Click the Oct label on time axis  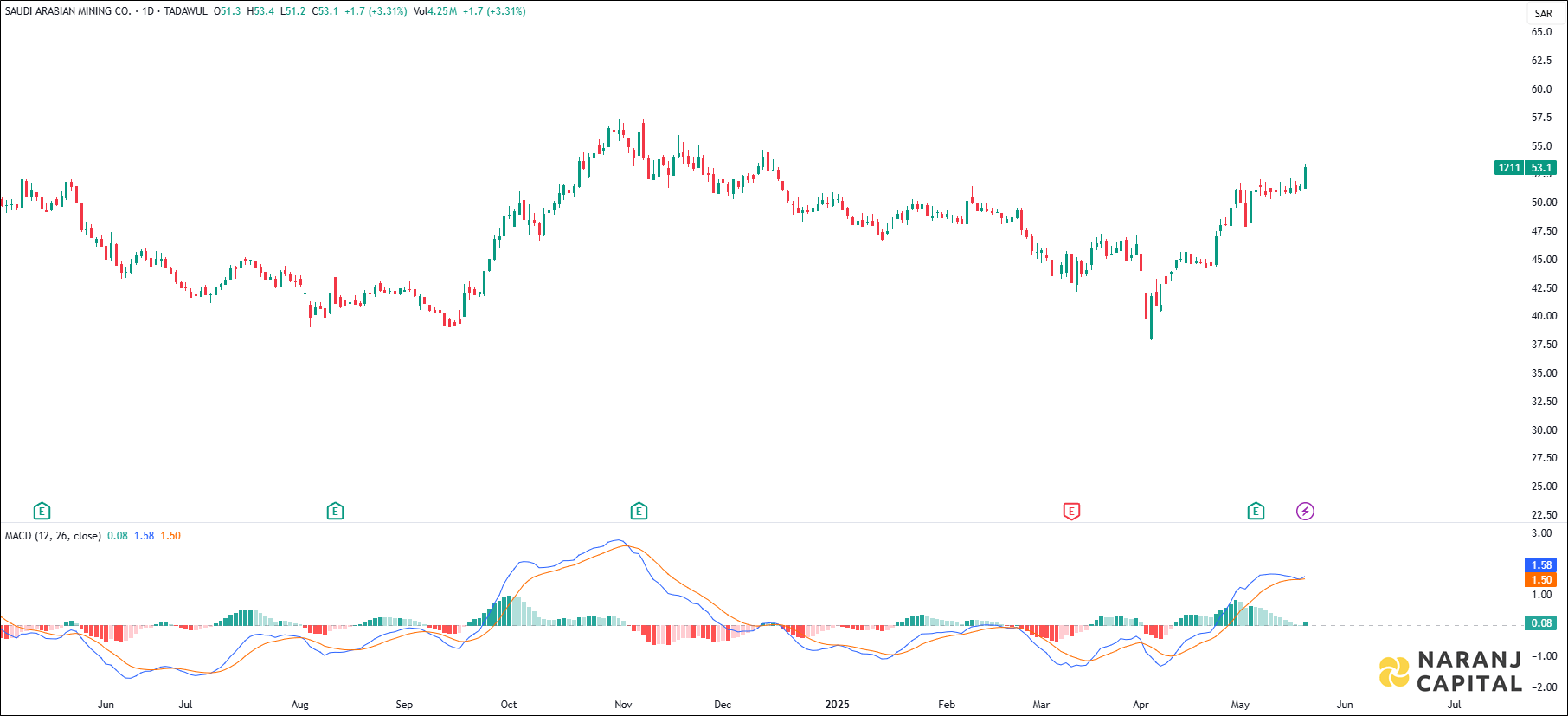tap(509, 705)
